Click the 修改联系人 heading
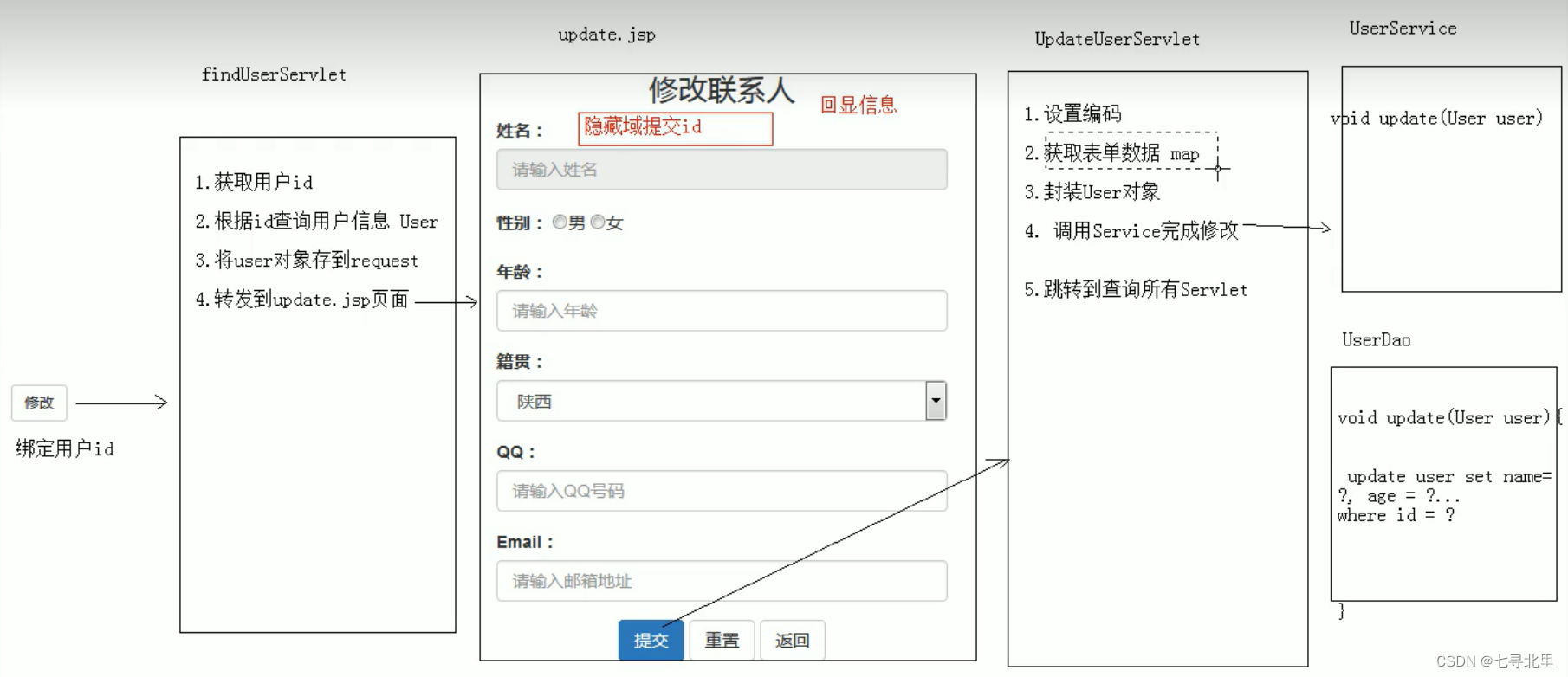The height and width of the screenshot is (677, 1568). [722, 90]
